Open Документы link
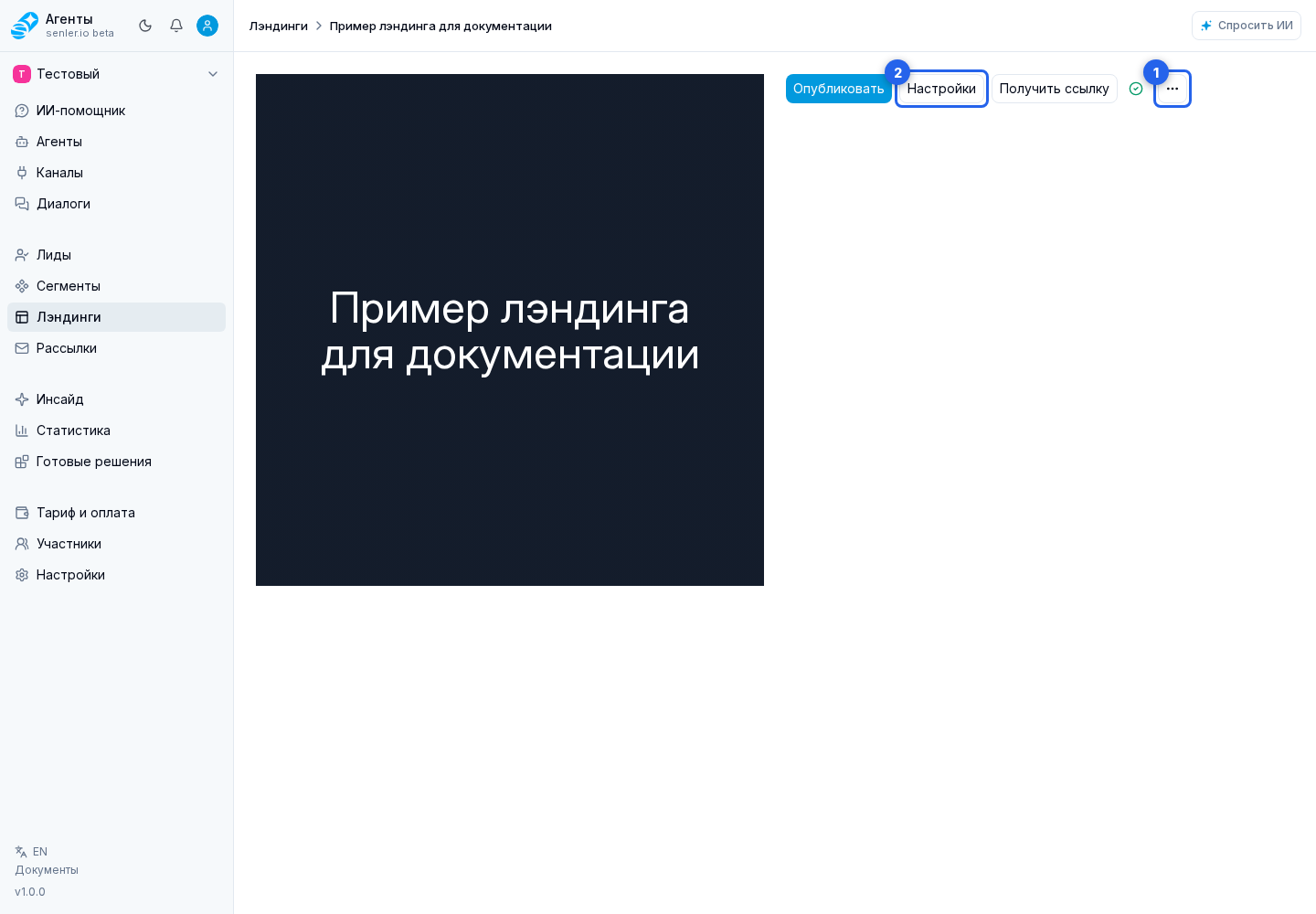The image size is (1316, 914). point(47,870)
